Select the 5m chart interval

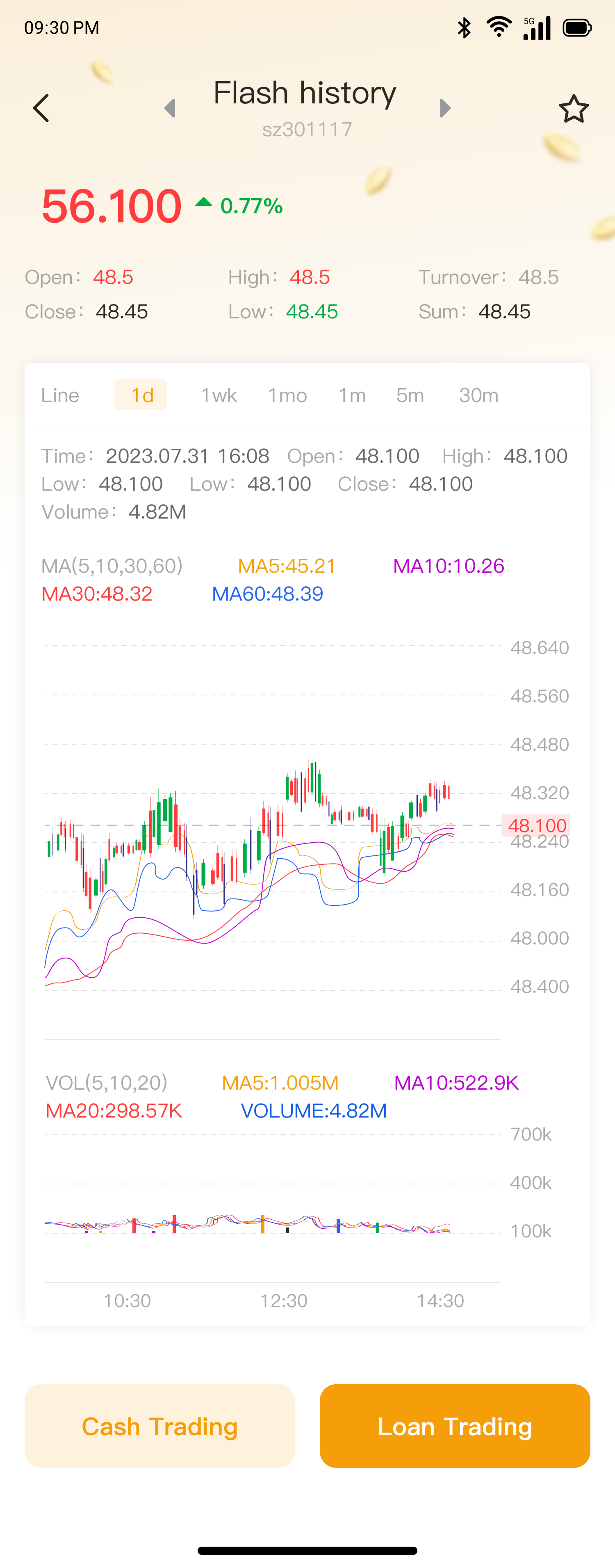[410, 395]
